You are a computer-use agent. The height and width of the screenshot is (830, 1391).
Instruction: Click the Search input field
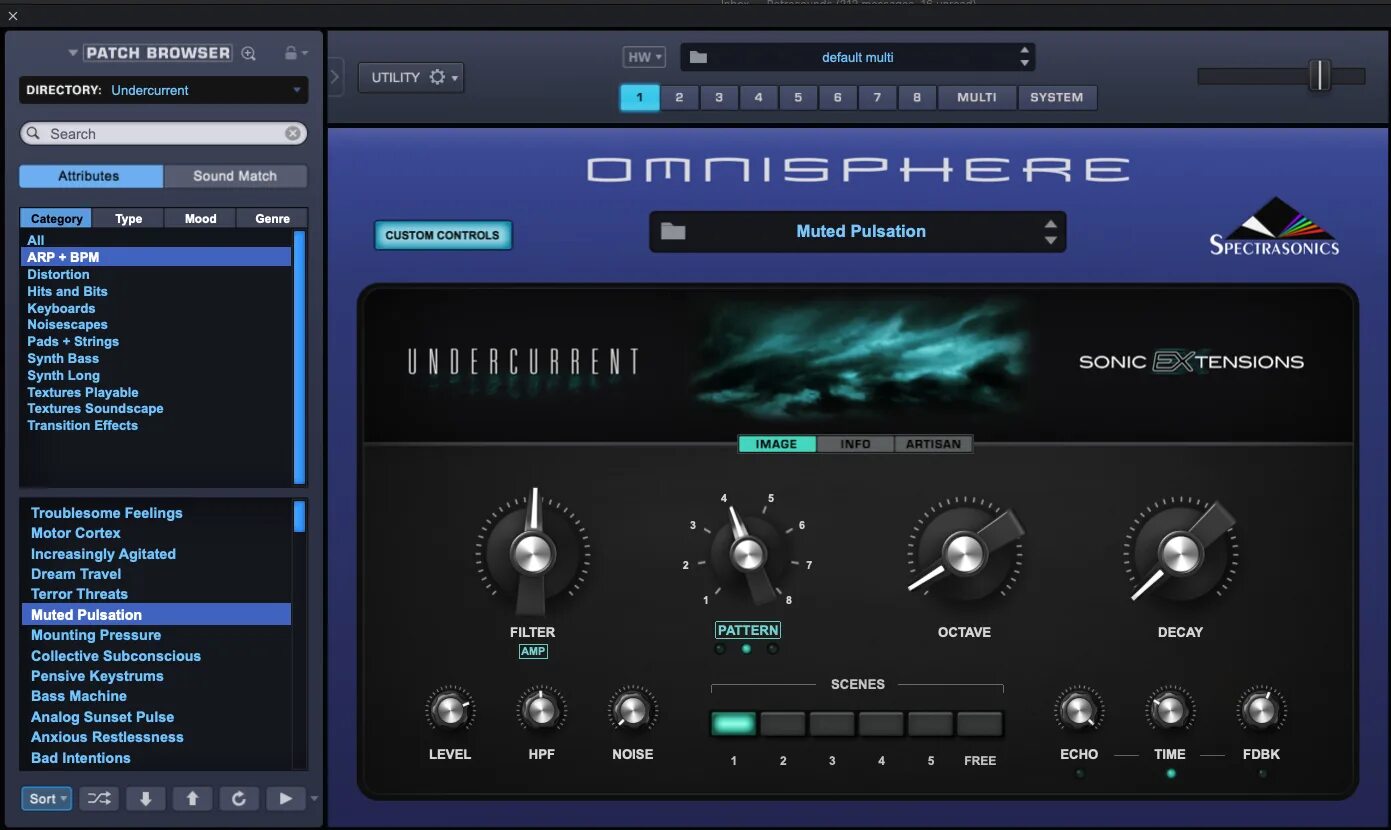click(164, 133)
